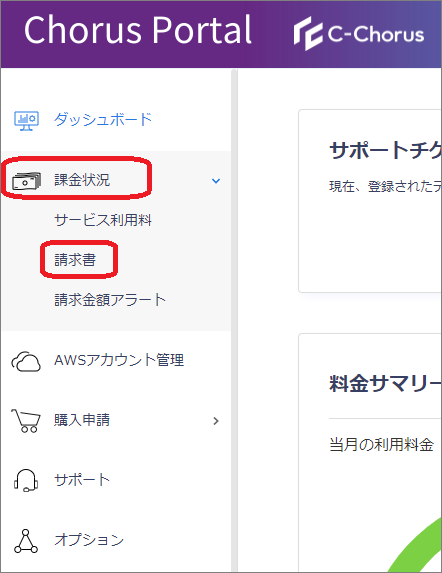Click the dashboard monitor icon
442x573 pixels.
pyautogui.click(x=26, y=120)
